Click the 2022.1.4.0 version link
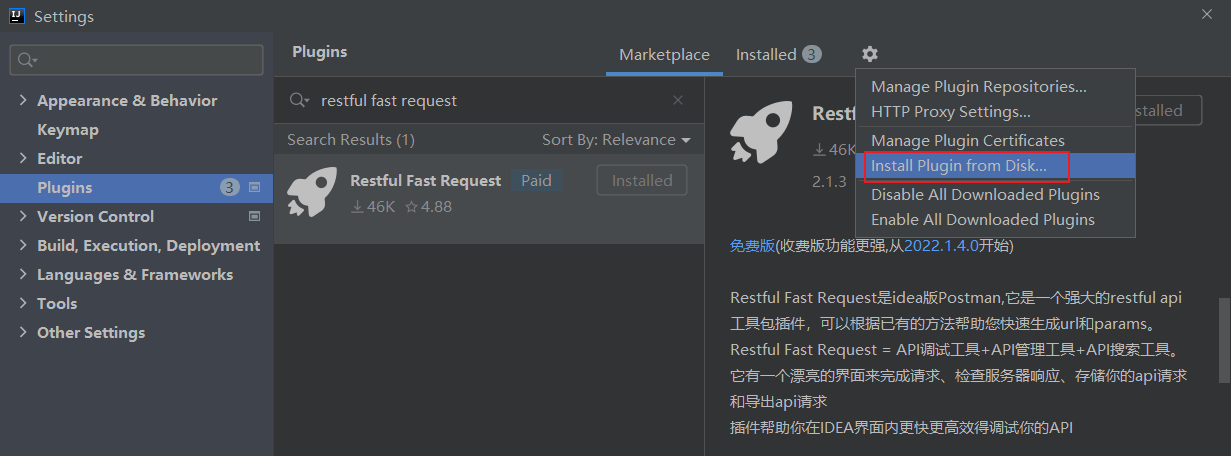This screenshot has height=456, width=1231. 941,246
